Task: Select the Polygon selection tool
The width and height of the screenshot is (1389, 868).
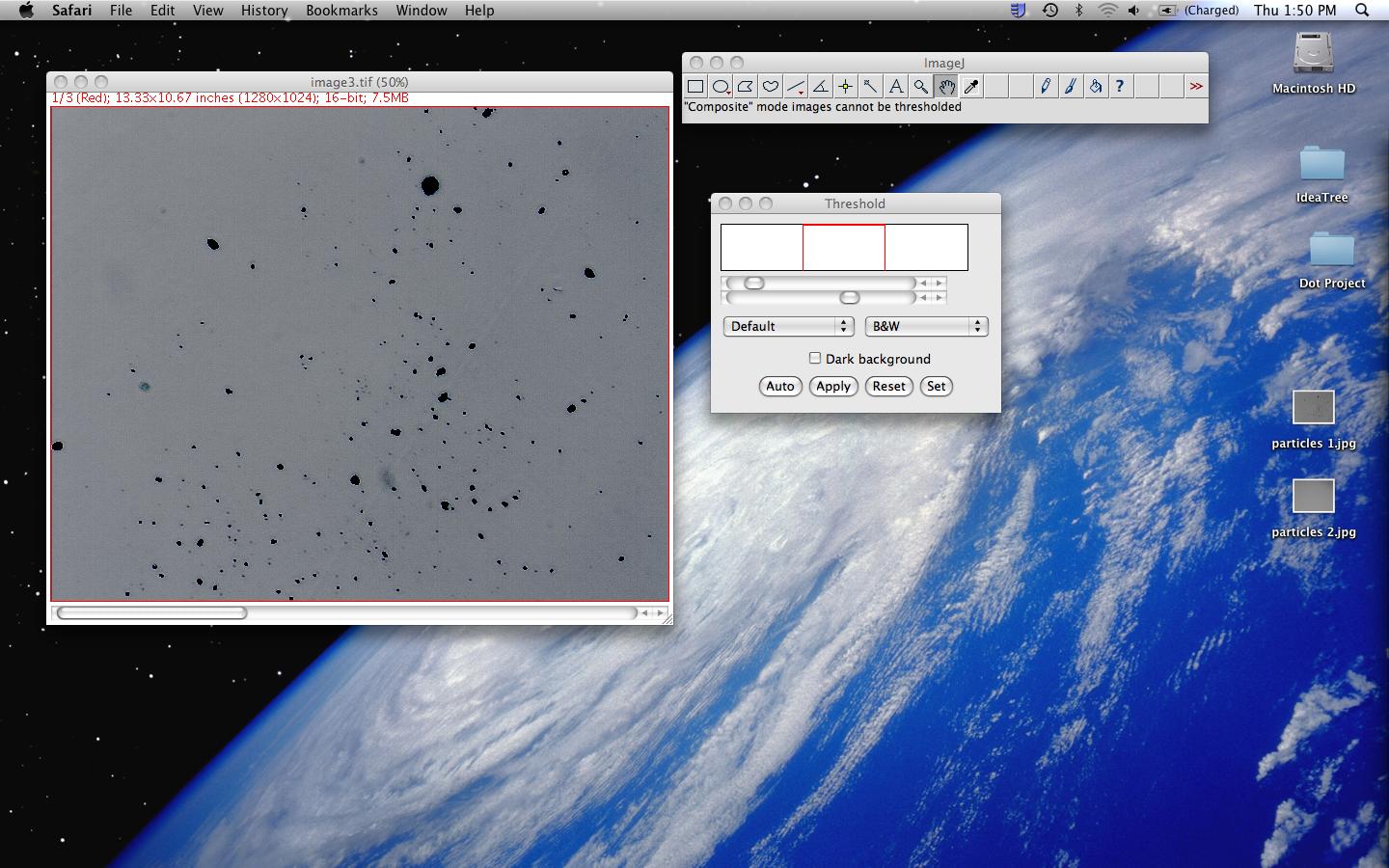Action: [x=746, y=87]
